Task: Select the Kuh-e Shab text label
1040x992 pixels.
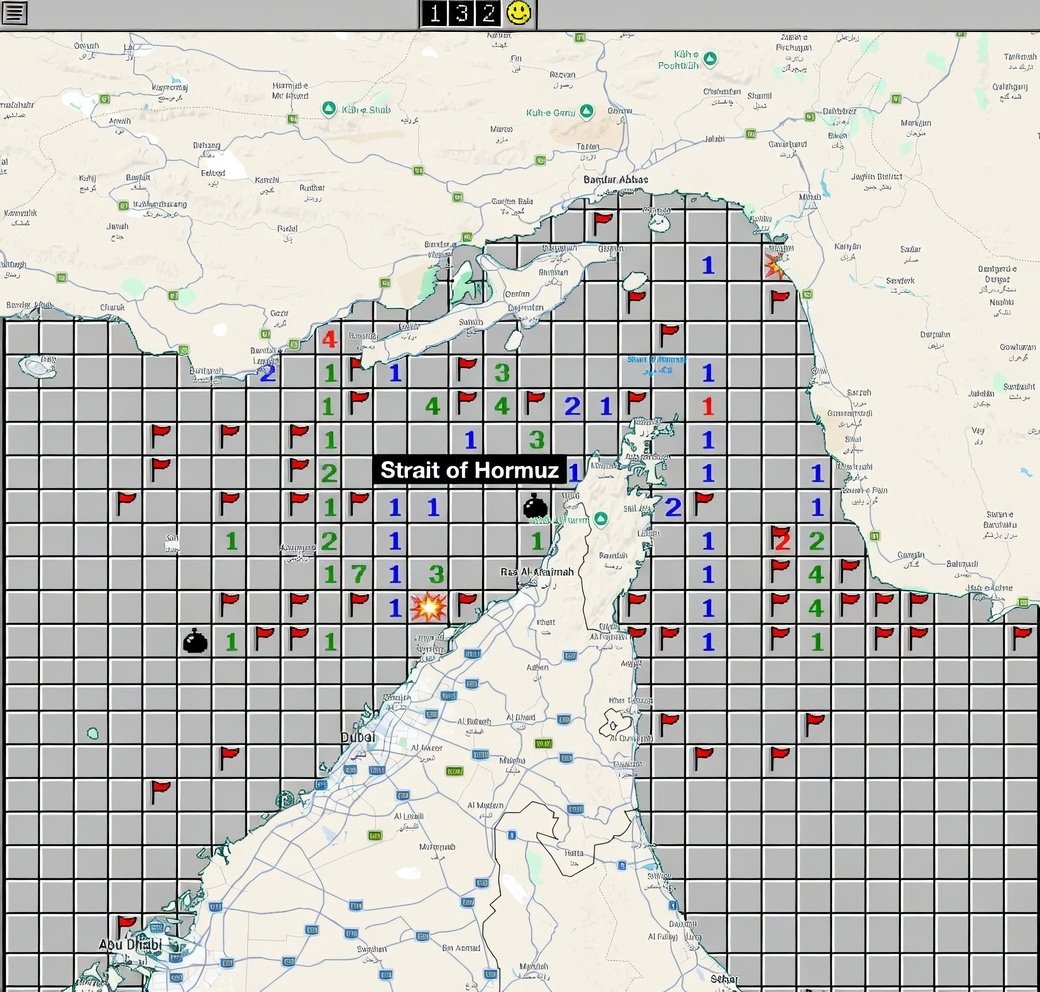Action: point(366,110)
